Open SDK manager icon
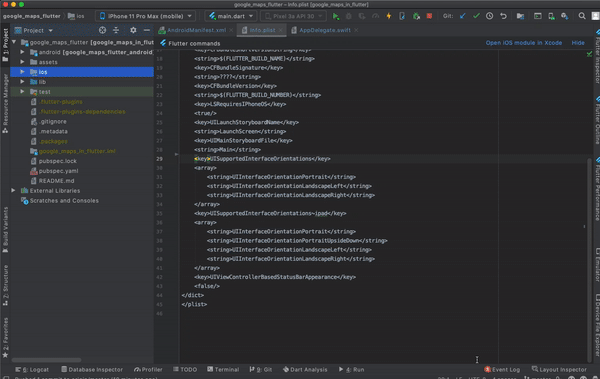The height and width of the screenshot is (379, 600). coord(564,16)
